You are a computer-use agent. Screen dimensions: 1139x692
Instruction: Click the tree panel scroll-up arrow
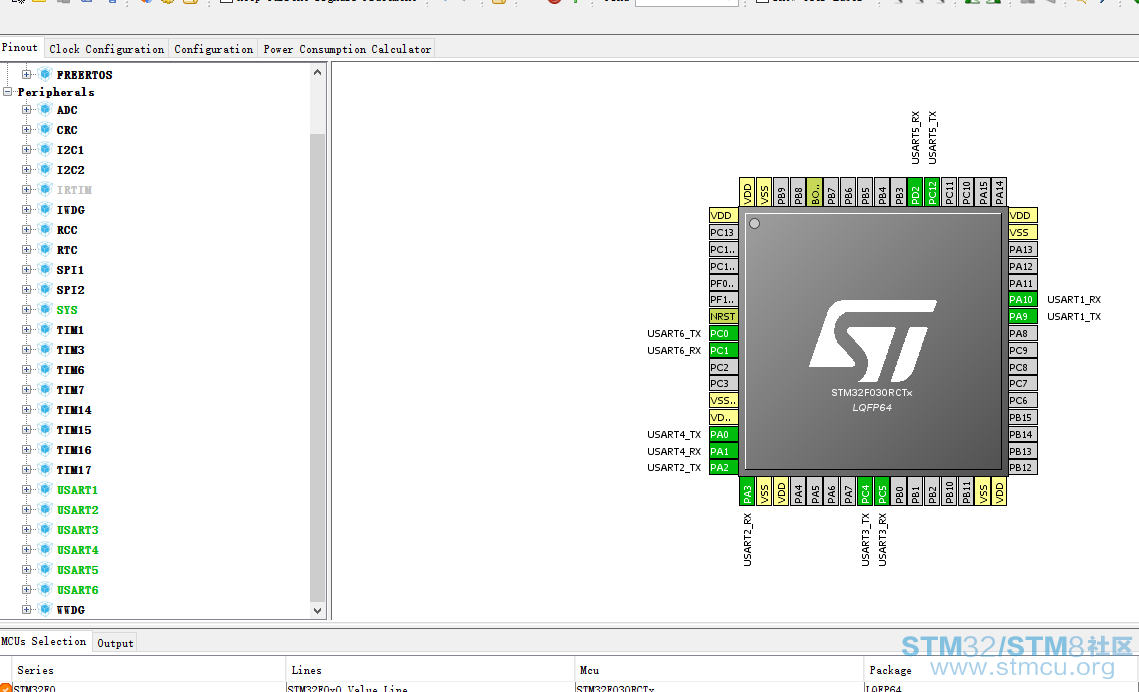point(317,72)
